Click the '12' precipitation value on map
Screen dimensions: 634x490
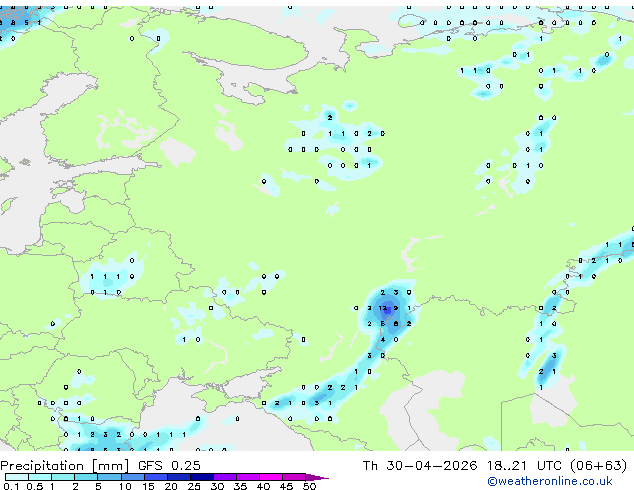coord(383,308)
